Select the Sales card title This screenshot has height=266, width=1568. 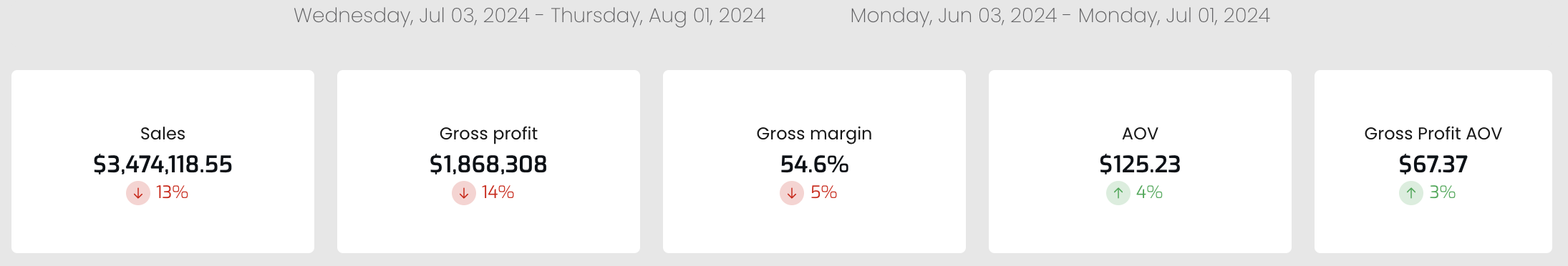click(163, 134)
